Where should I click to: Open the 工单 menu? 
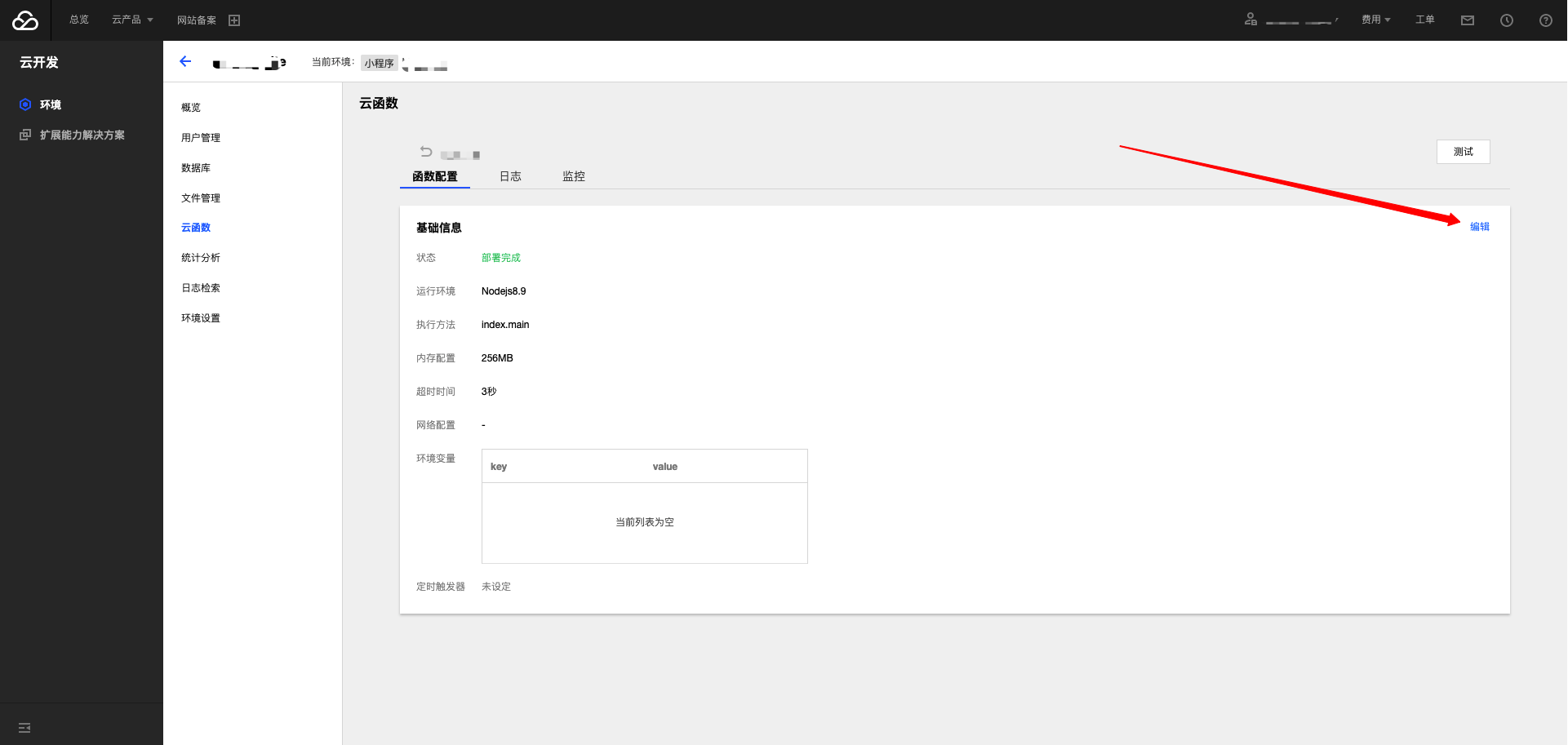coord(1425,20)
